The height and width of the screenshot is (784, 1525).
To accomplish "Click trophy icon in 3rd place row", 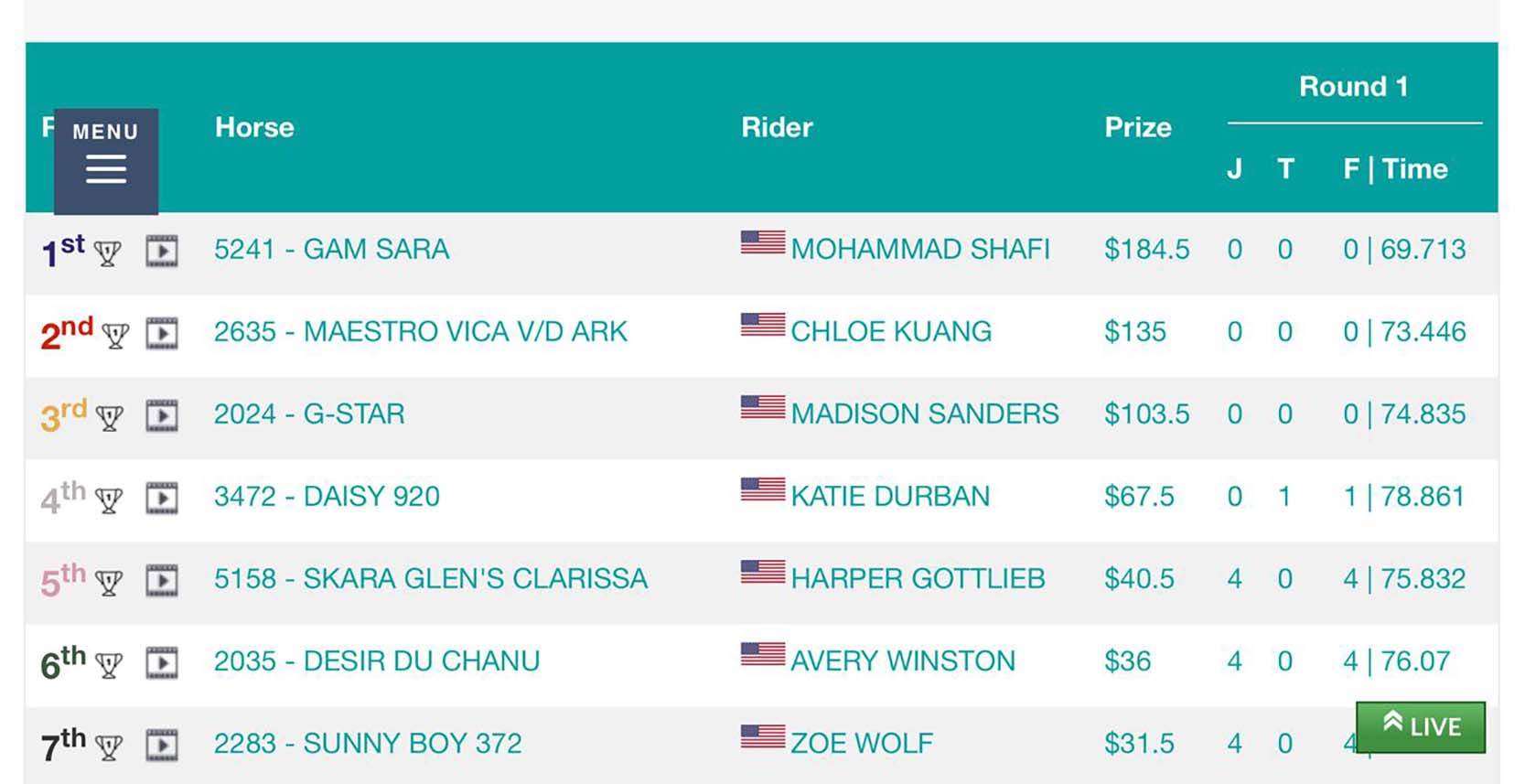I will (110, 418).
